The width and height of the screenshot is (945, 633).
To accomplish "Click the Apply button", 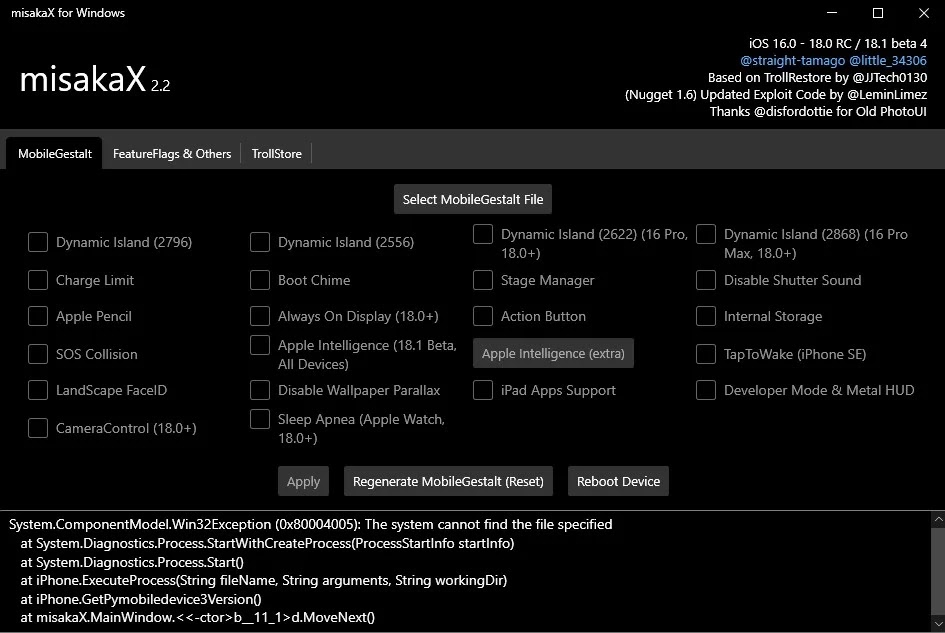I will click(303, 481).
